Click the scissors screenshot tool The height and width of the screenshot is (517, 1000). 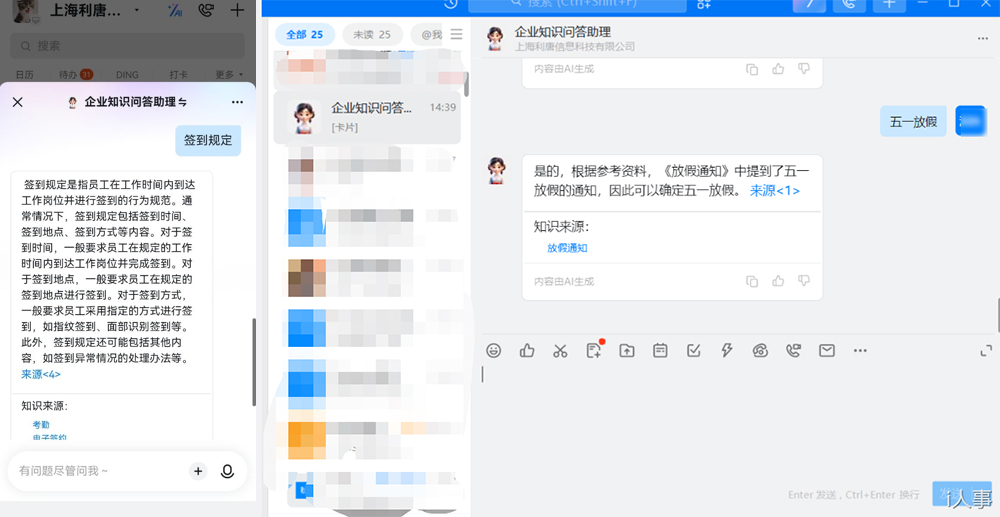tap(560, 351)
